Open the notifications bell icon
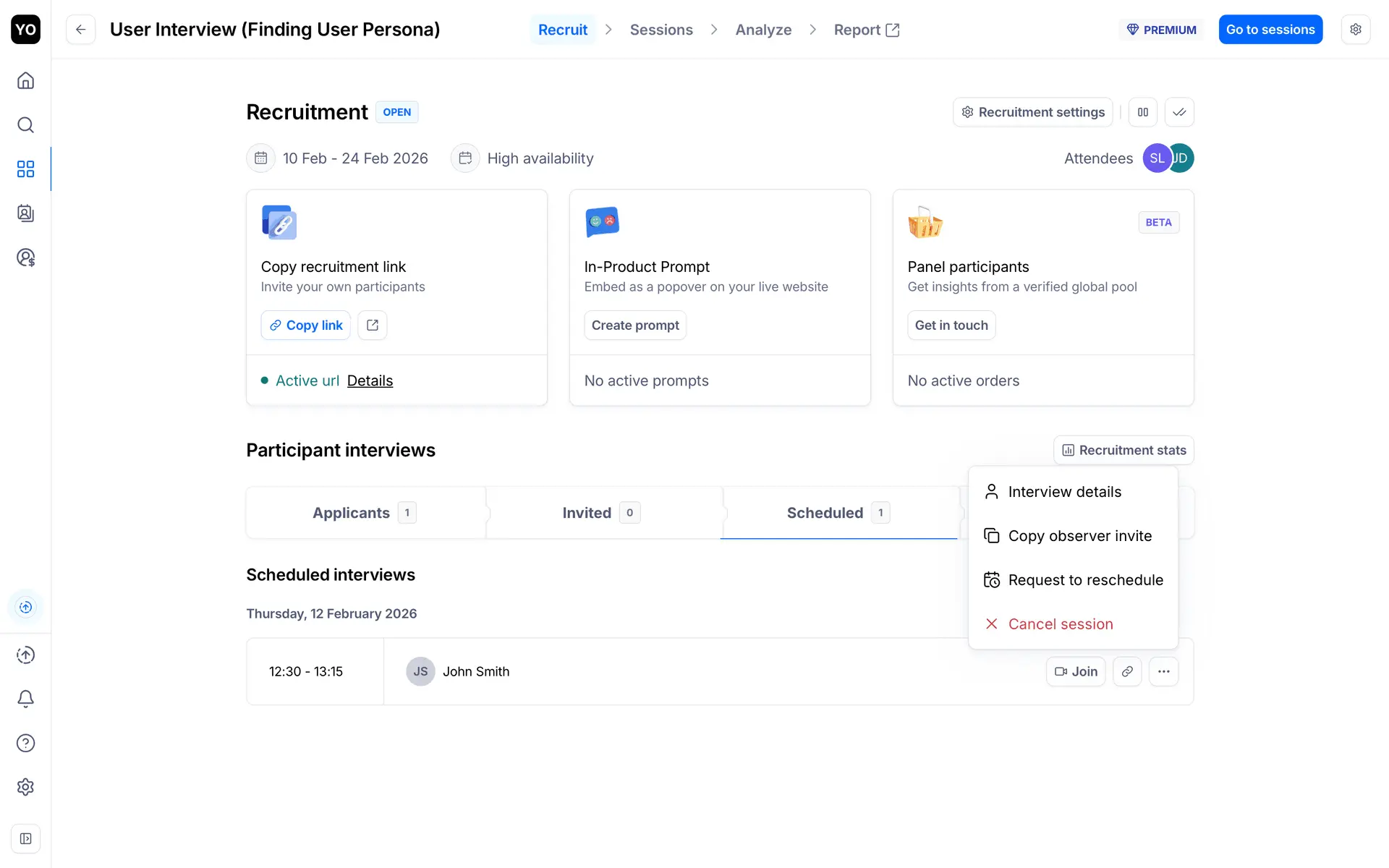1389x868 pixels. point(25,699)
